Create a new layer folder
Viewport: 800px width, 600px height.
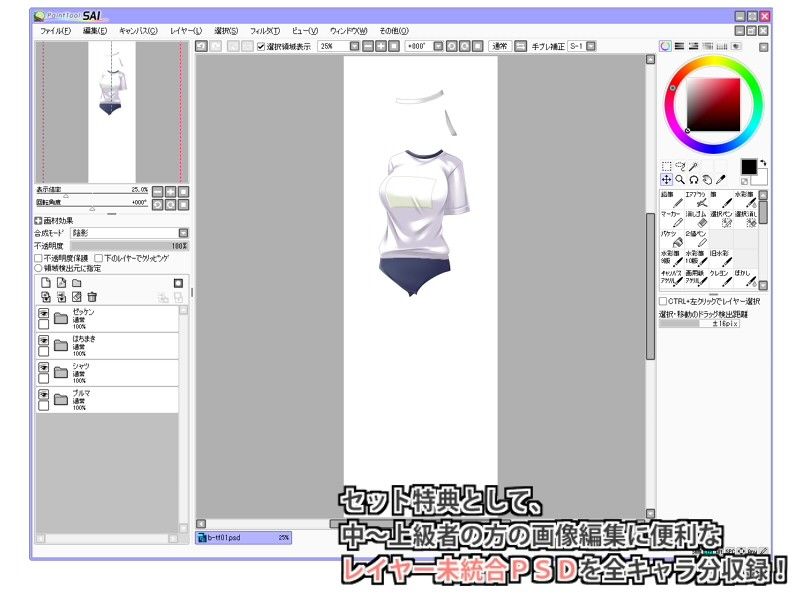(76, 283)
